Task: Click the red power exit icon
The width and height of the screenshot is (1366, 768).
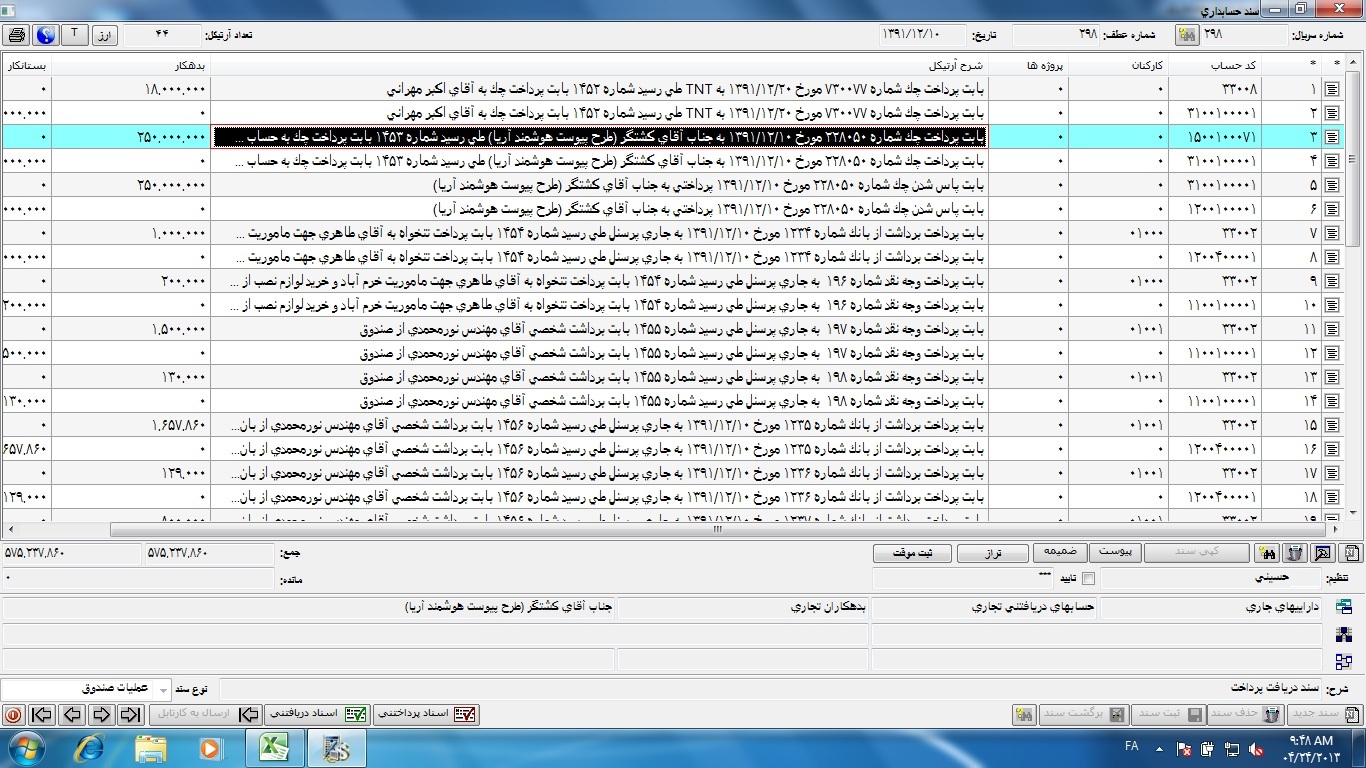Action: pos(13,715)
